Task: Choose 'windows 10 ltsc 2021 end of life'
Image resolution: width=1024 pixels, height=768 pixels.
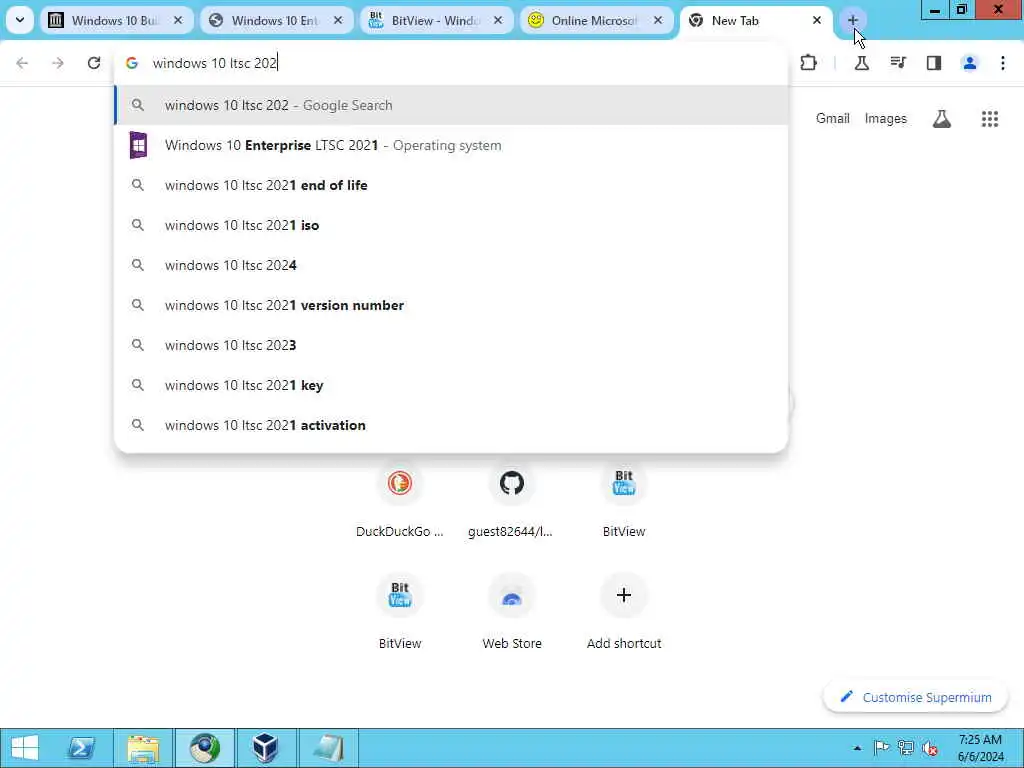Action: click(x=451, y=185)
